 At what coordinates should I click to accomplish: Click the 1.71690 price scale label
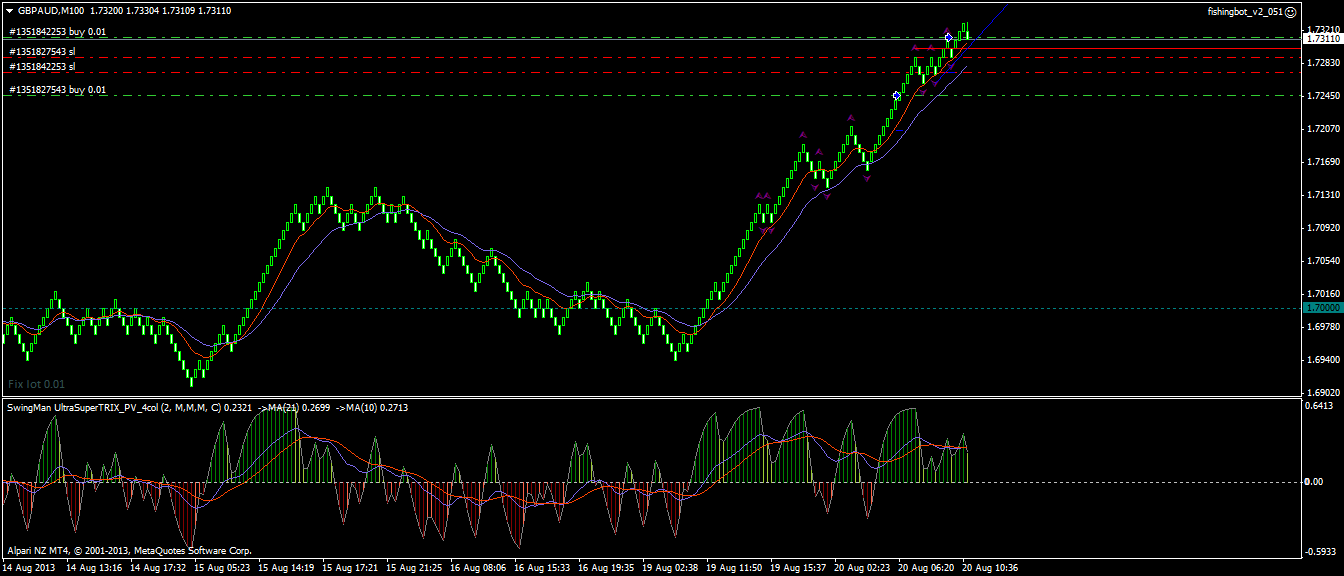(x=1323, y=161)
